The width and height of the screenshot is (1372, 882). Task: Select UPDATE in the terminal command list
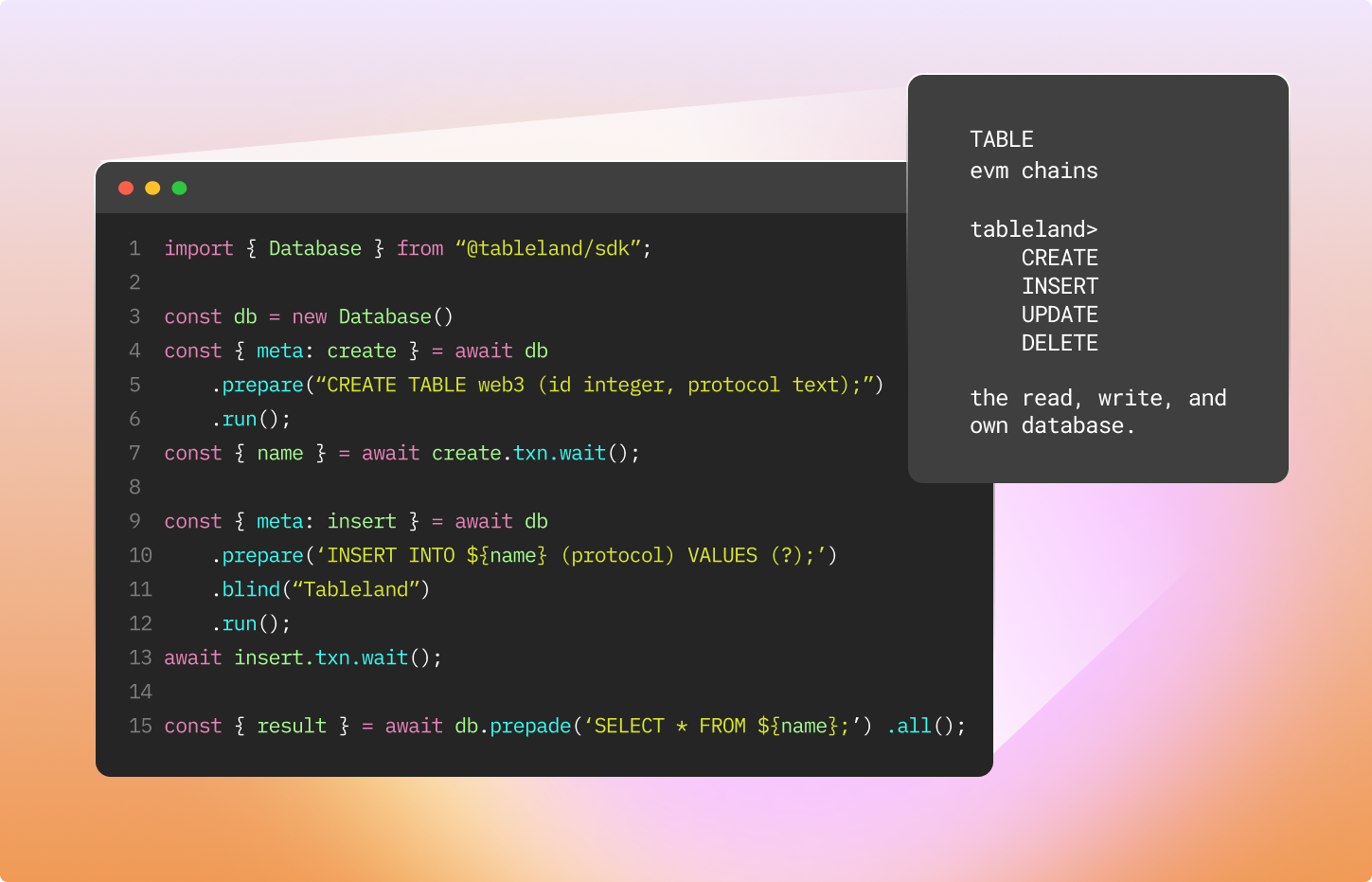[x=1060, y=315]
